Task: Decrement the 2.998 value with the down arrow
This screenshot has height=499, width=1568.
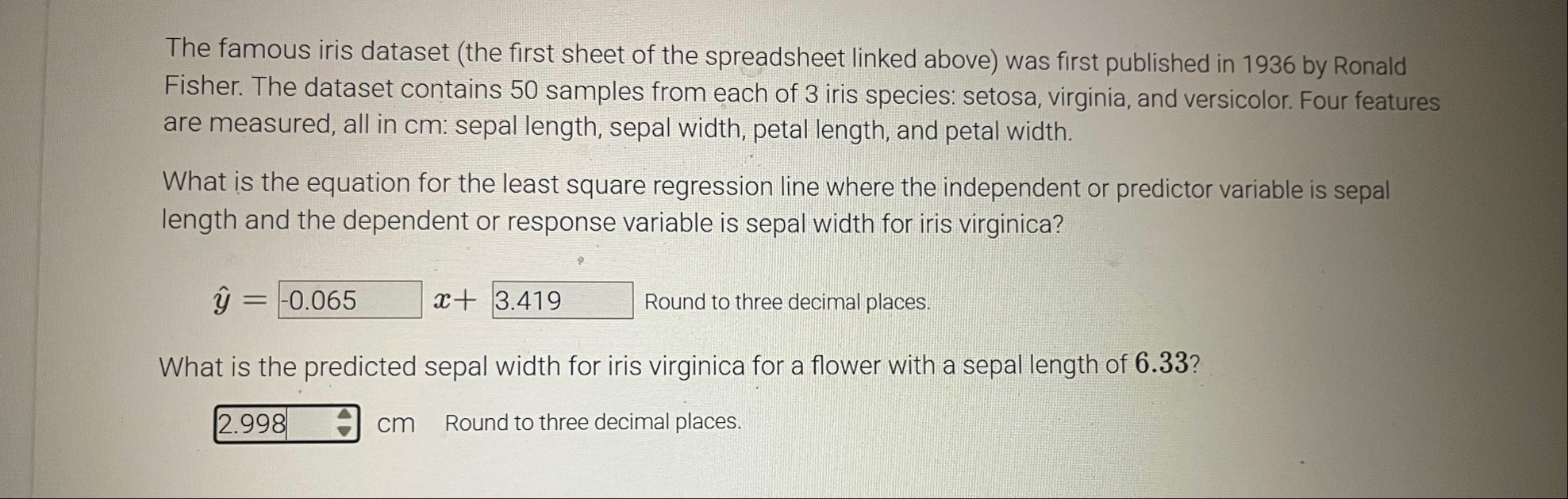Action: 343,432
